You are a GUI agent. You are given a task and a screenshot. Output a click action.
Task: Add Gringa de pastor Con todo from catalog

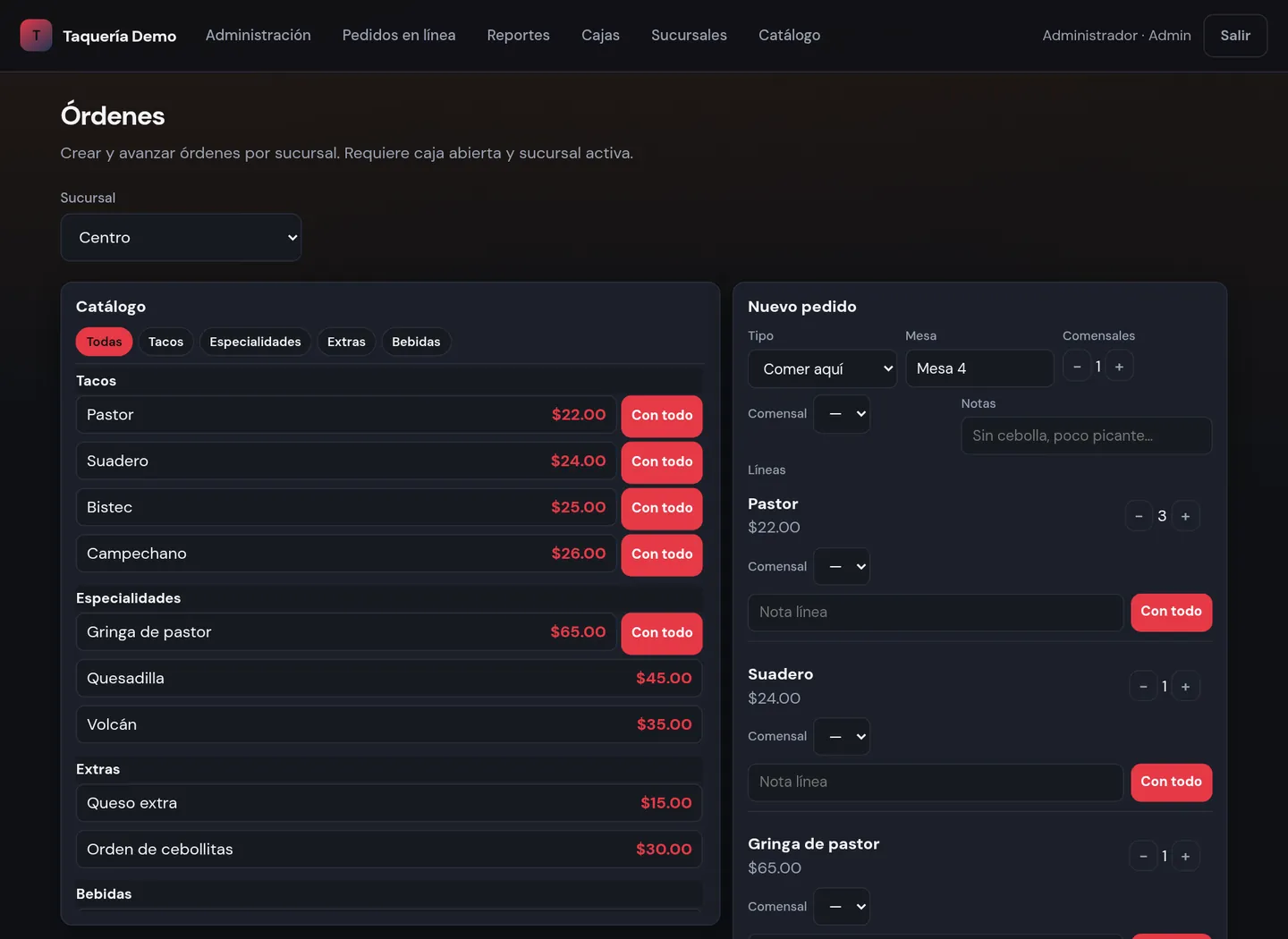[x=662, y=633]
